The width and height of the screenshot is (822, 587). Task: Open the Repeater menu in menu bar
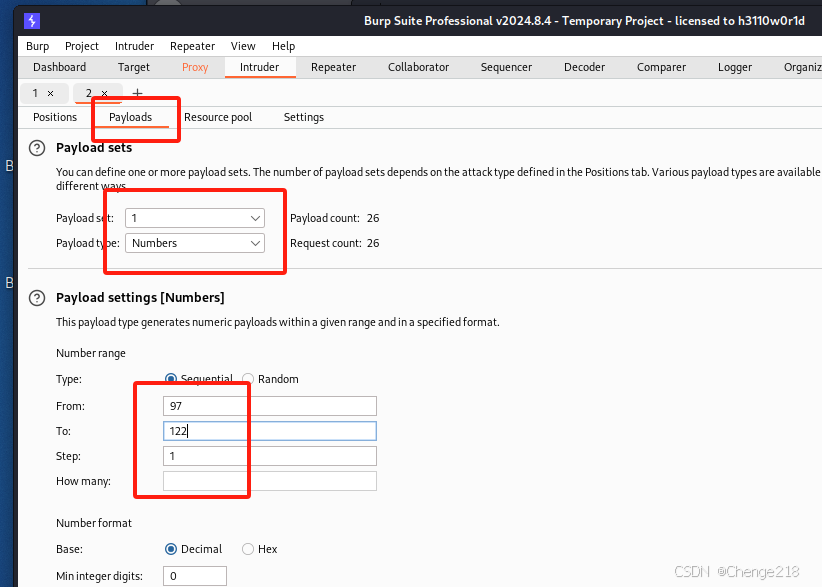pyautogui.click(x=192, y=46)
